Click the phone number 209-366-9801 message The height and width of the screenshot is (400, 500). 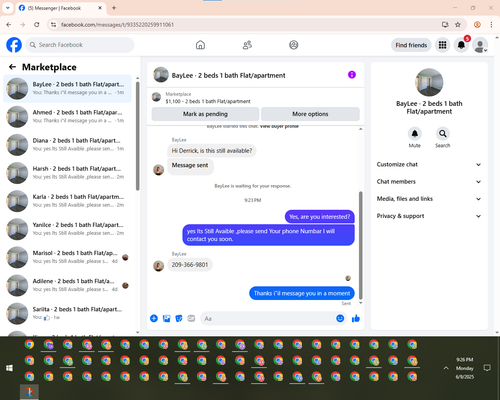click(x=190, y=265)
